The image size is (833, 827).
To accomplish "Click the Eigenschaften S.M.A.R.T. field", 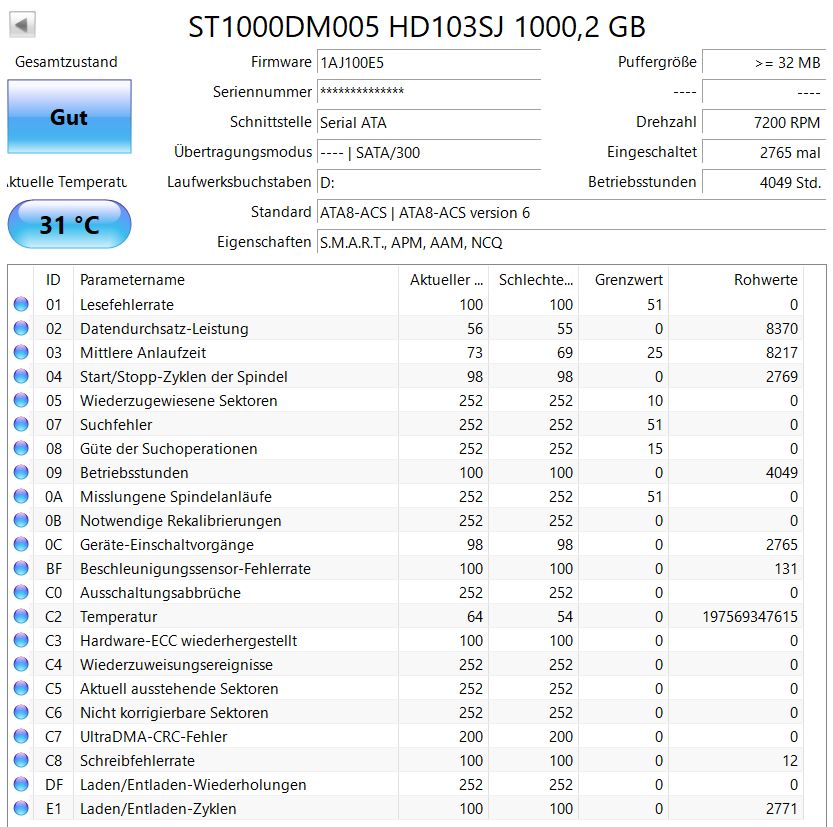I will point(571,243).
